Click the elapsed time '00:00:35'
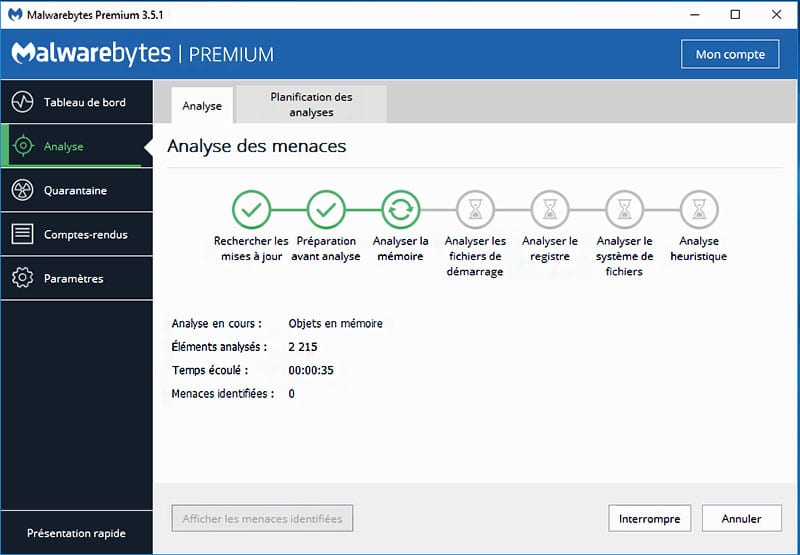Screen dimensions: 800x555 click(311, 370)
